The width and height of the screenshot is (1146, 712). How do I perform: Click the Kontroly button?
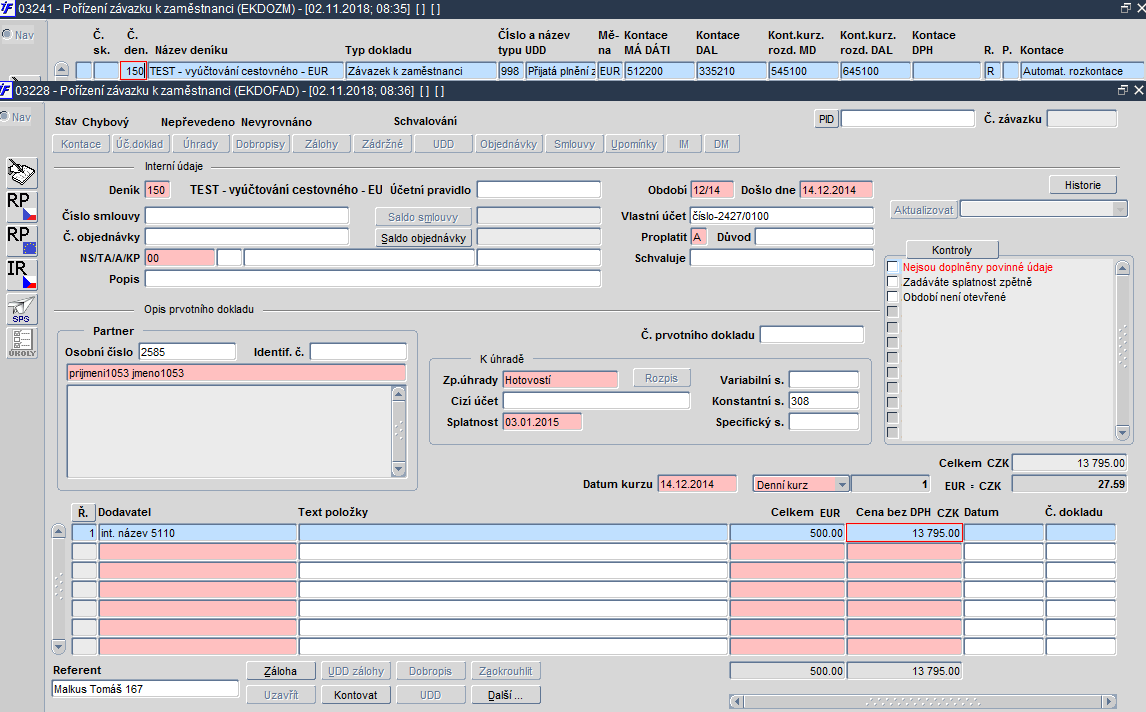click(x=952, y=249)
